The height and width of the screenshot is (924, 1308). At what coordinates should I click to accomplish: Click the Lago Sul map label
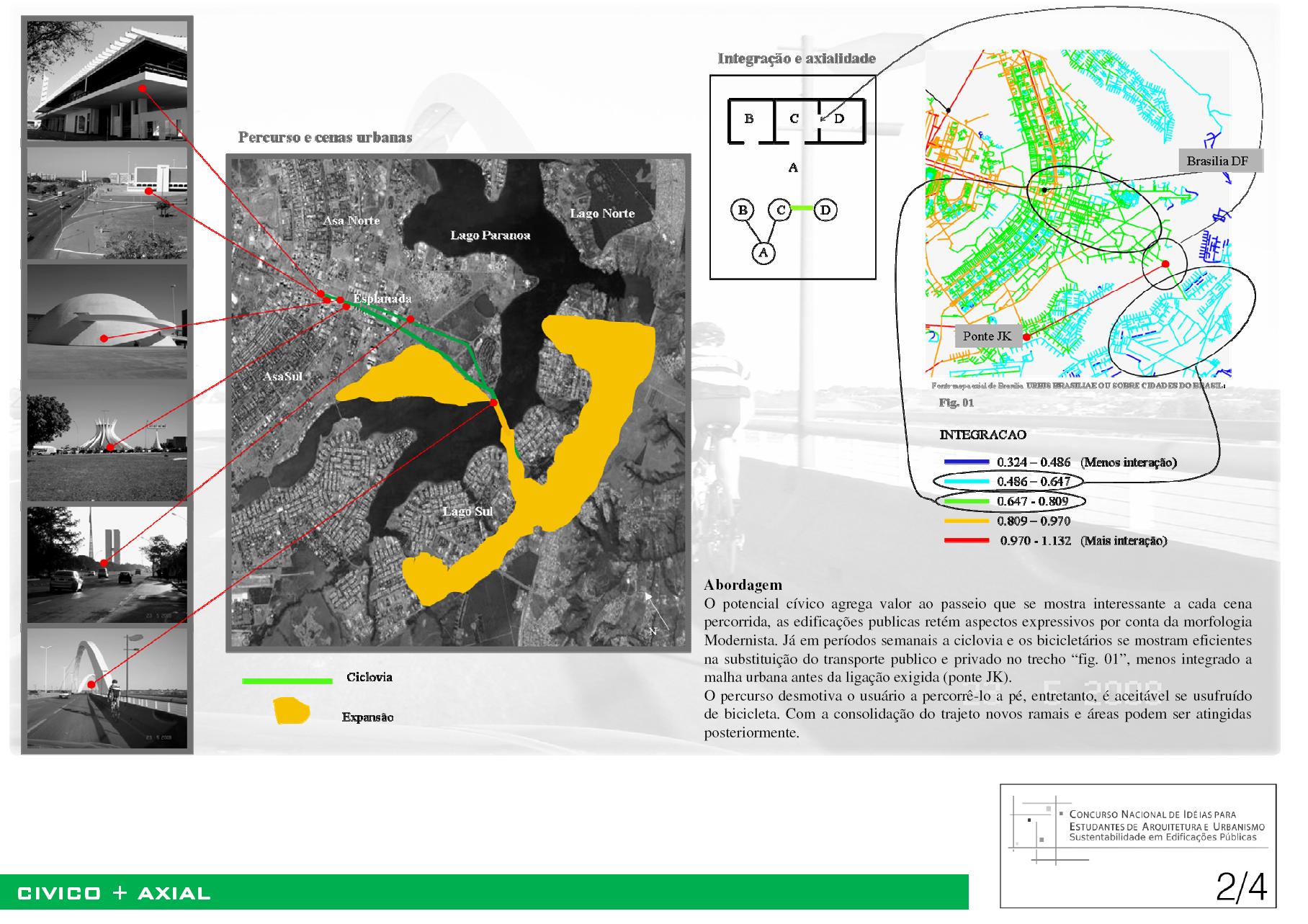coord(467,511)
